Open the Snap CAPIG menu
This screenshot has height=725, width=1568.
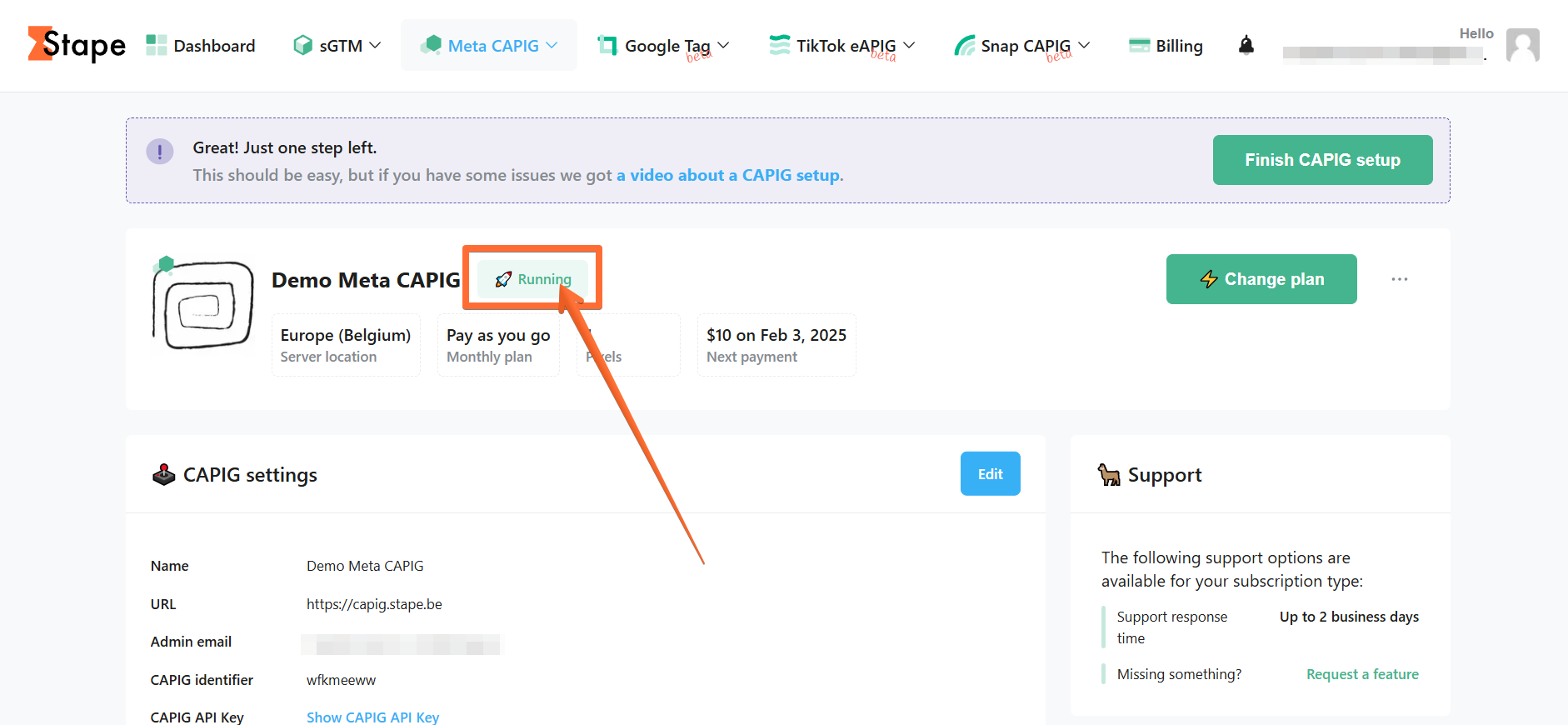[1022, 45]
